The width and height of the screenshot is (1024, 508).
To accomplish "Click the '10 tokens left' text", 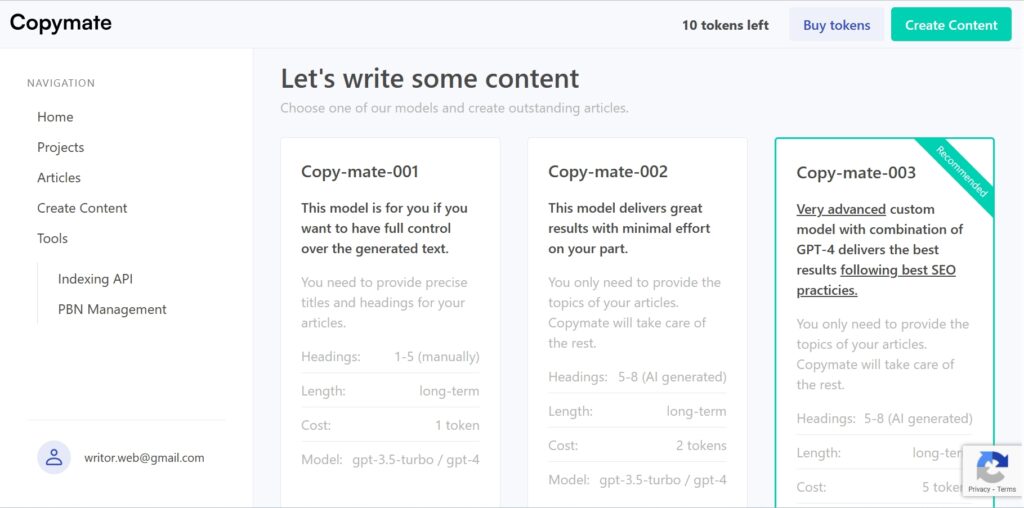I will [x=725, y=25].
